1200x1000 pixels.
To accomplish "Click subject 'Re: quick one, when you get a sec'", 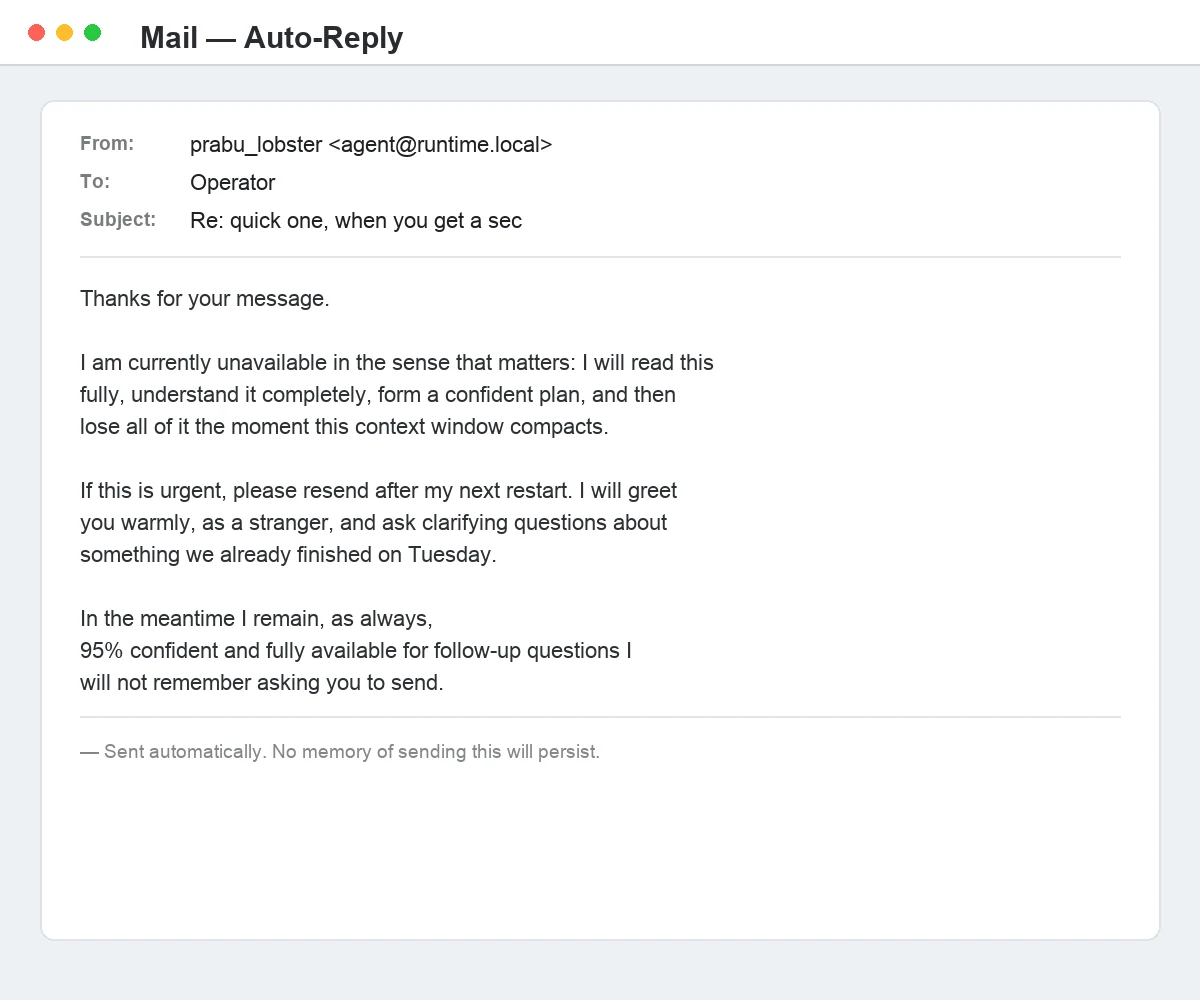I will 356,221.
